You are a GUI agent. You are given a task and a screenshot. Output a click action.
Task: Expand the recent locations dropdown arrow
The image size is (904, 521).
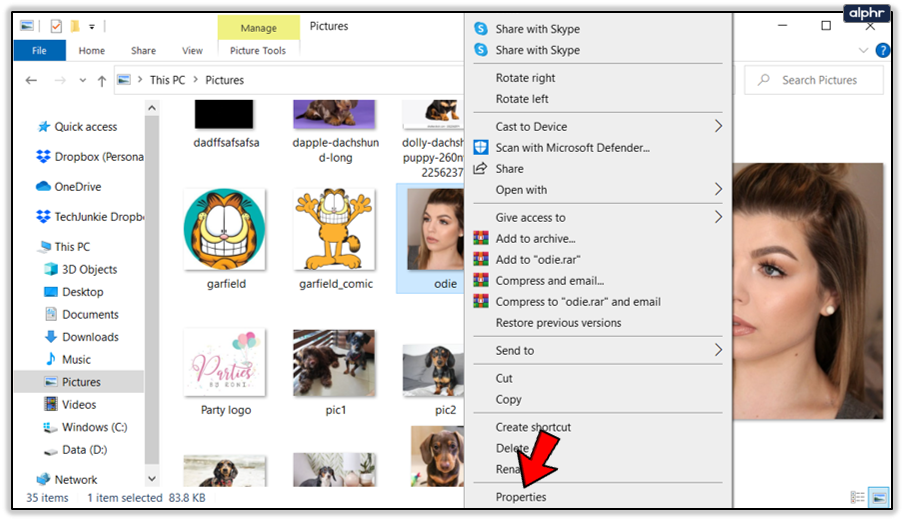82,81
